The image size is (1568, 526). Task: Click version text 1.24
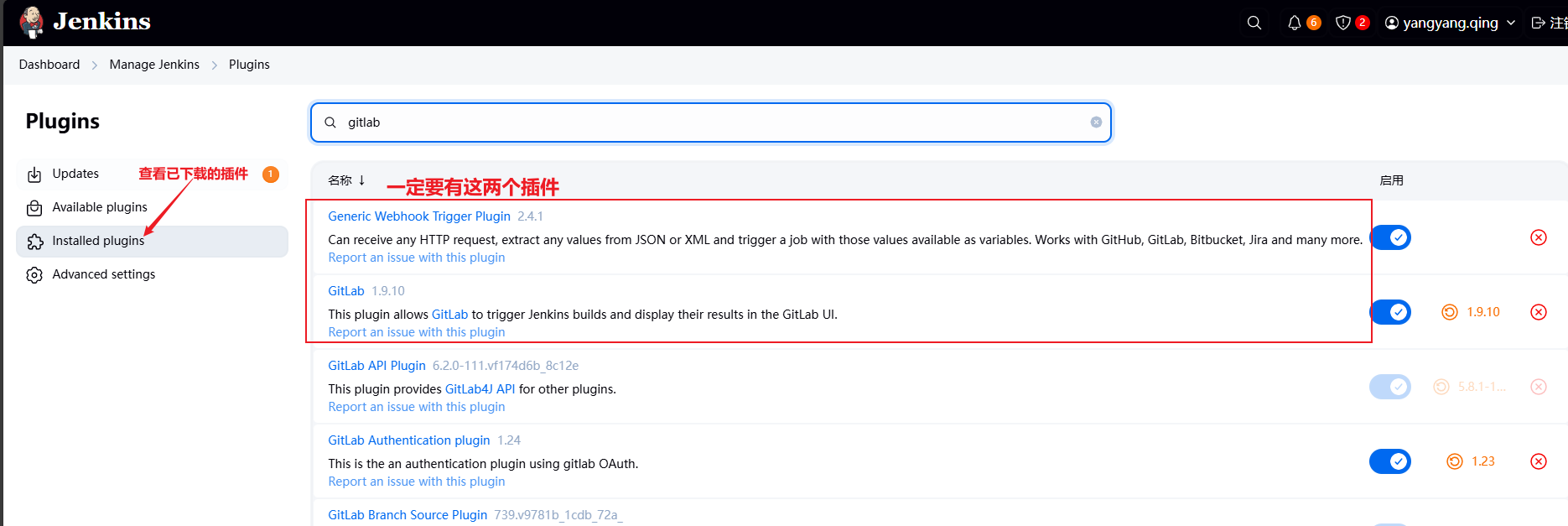click(509, 440)
